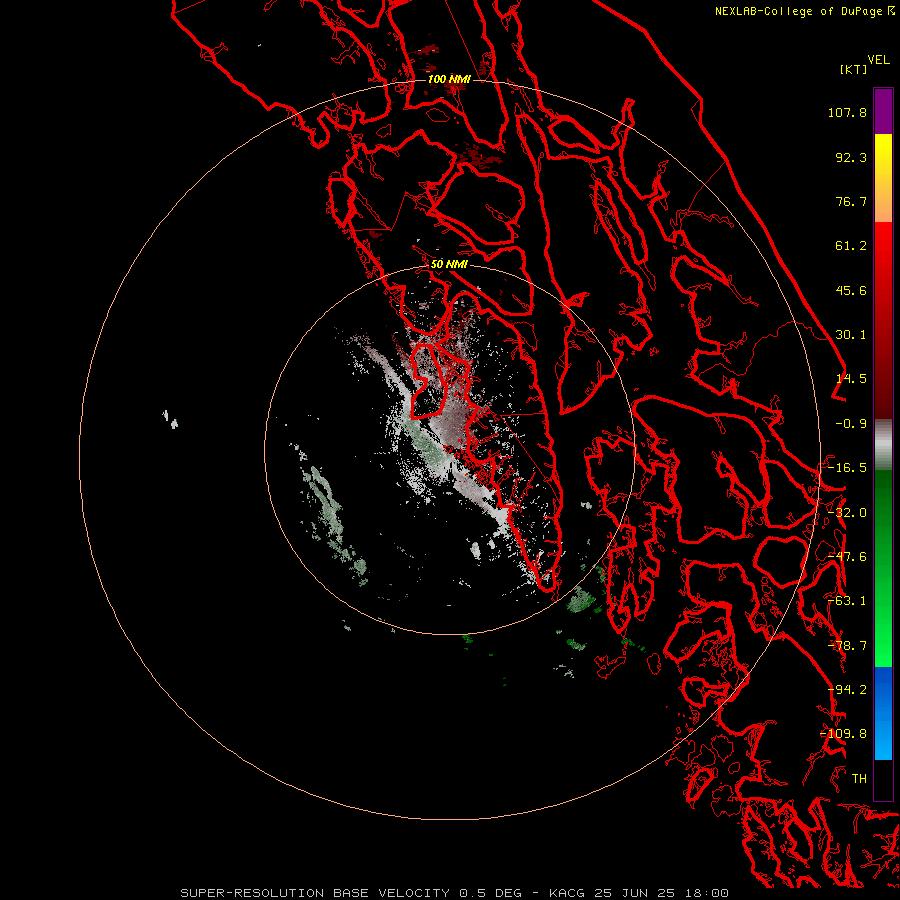Viewport: 900px width, 900px height.
Task: Click the -16.5 legend value
Action: (x=847, y=468)
